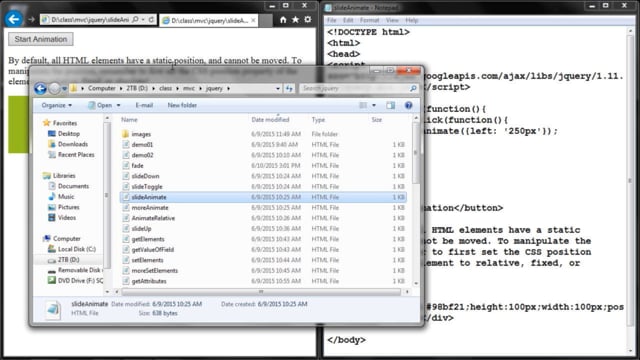Viewport: 640px width, 360px height.
Task: Click inside the Search jquery field
Action: click(x=355, y=88)
